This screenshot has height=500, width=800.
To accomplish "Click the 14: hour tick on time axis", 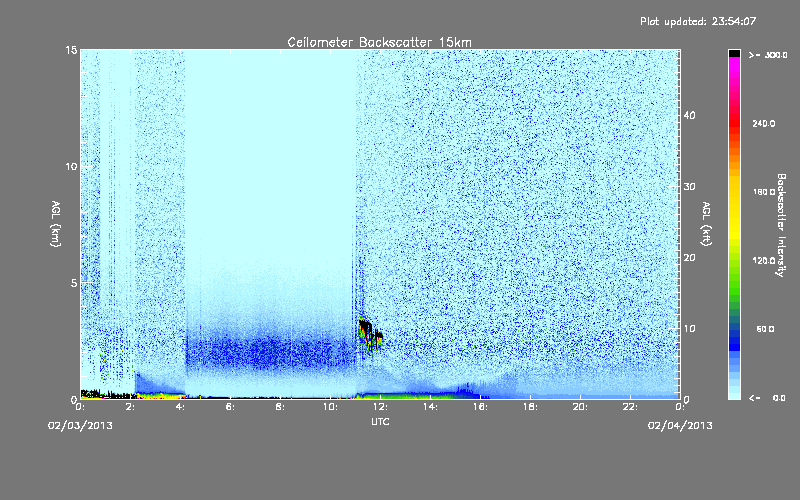I will [430, 407].
